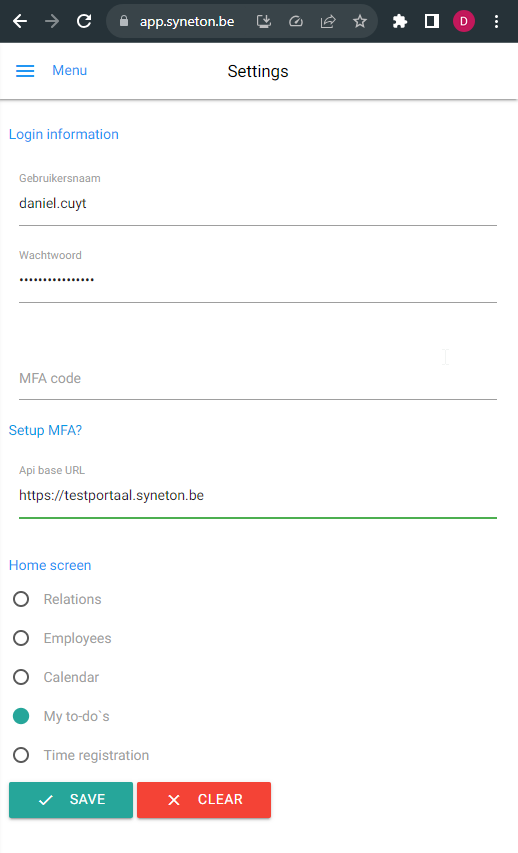Save settings with the SAVE button

[x=71, y=800]
